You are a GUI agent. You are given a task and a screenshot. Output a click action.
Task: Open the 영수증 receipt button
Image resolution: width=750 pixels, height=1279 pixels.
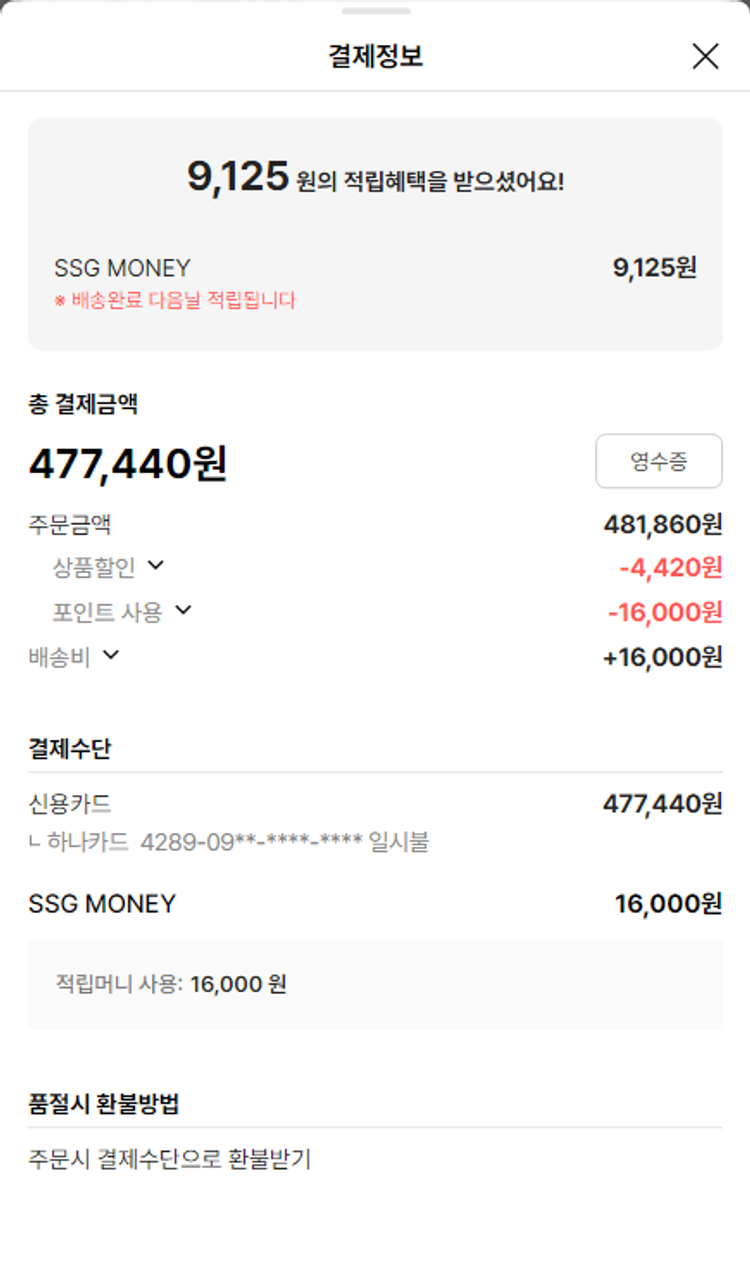point(658,461)
